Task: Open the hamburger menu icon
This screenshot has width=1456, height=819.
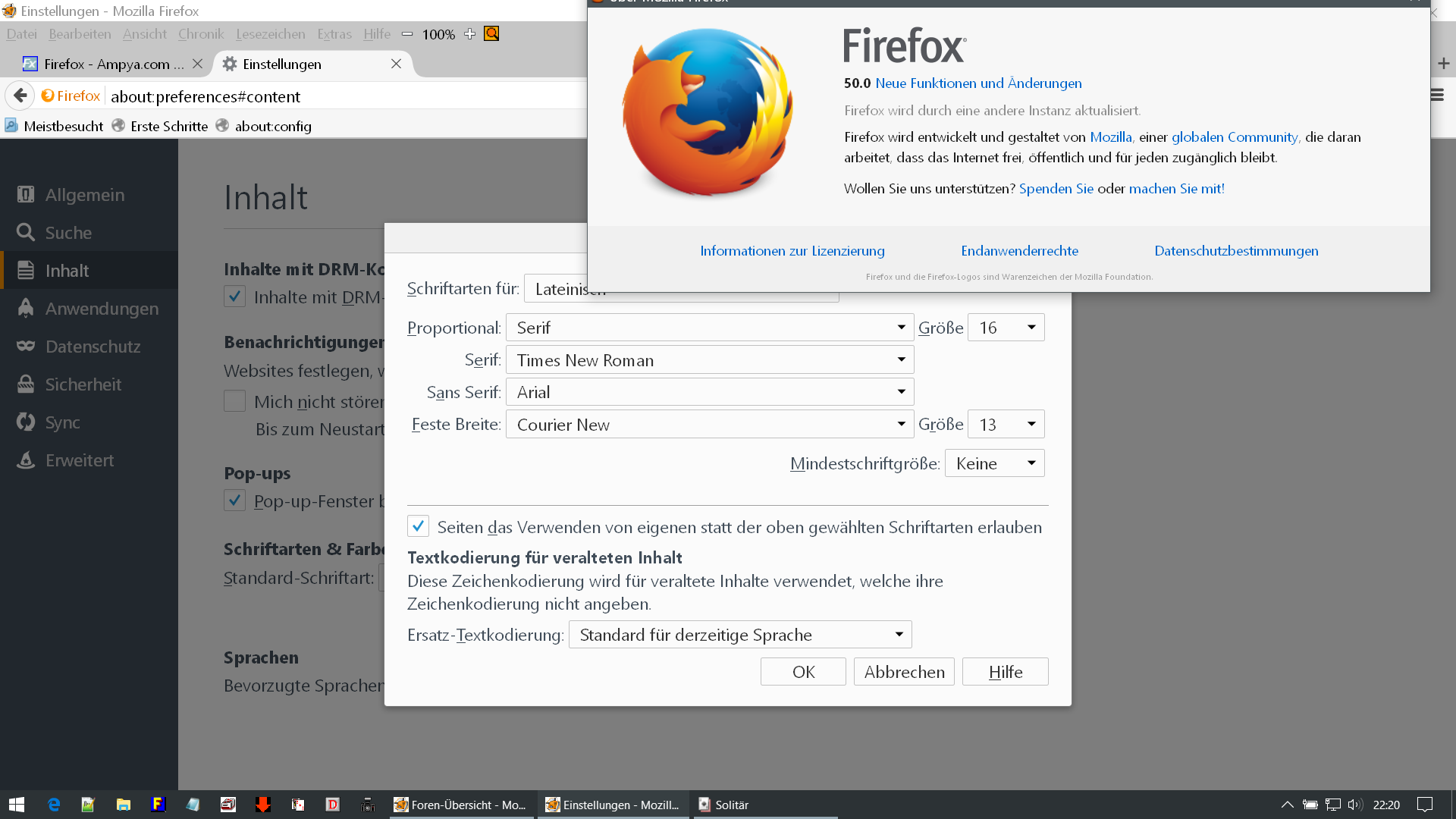Action: tap(1437, 96)
